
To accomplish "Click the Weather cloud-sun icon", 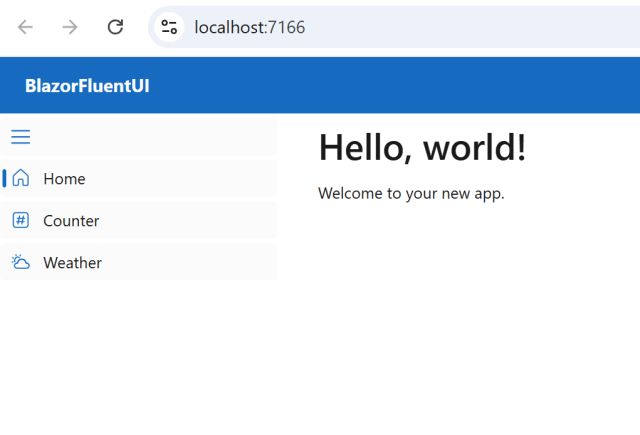I will [21, 262].
